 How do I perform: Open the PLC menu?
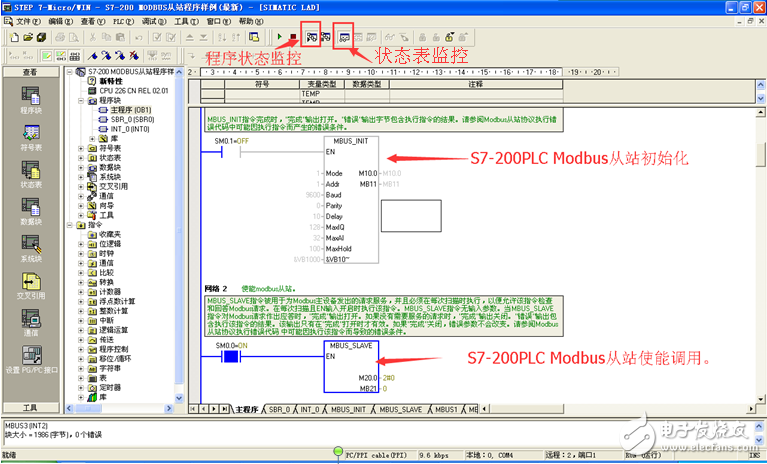point(123,22)
